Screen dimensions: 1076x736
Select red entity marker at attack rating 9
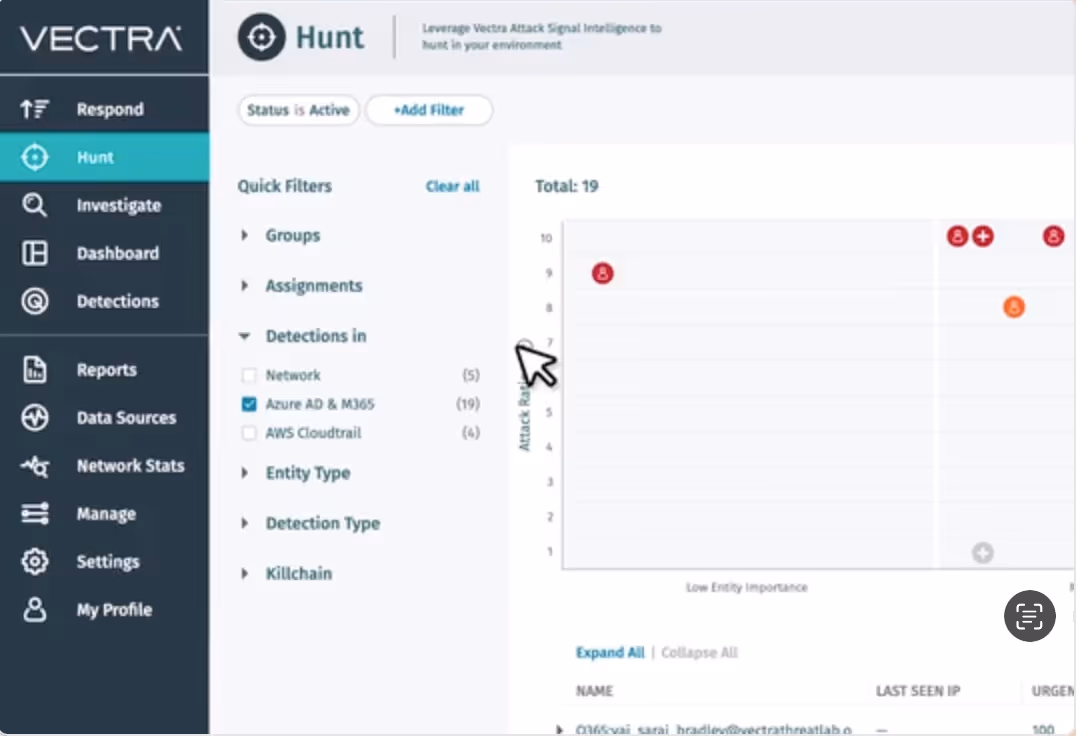(603, 274)
